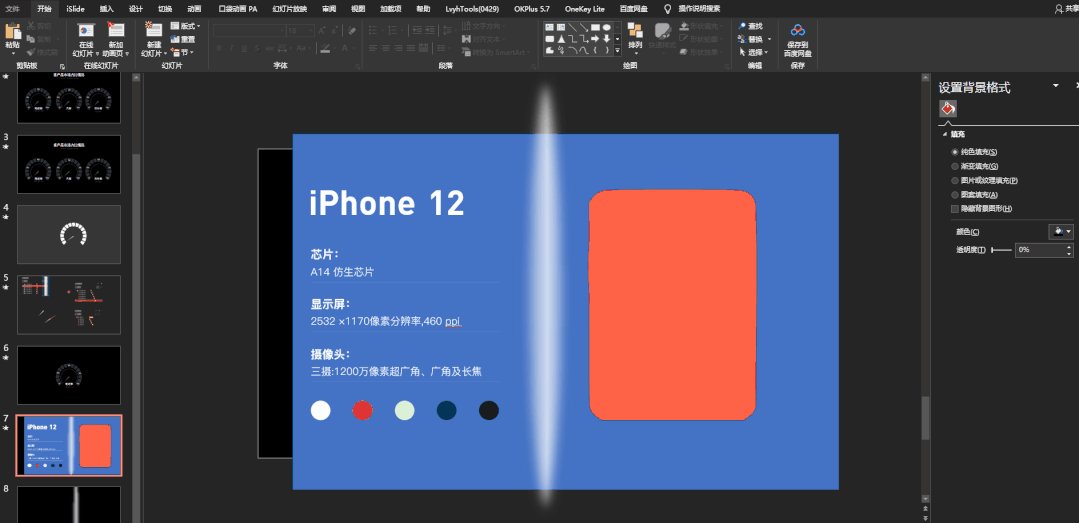Select the right arrow shape in gallery
1079x523 pixels.
coord(595,39)
